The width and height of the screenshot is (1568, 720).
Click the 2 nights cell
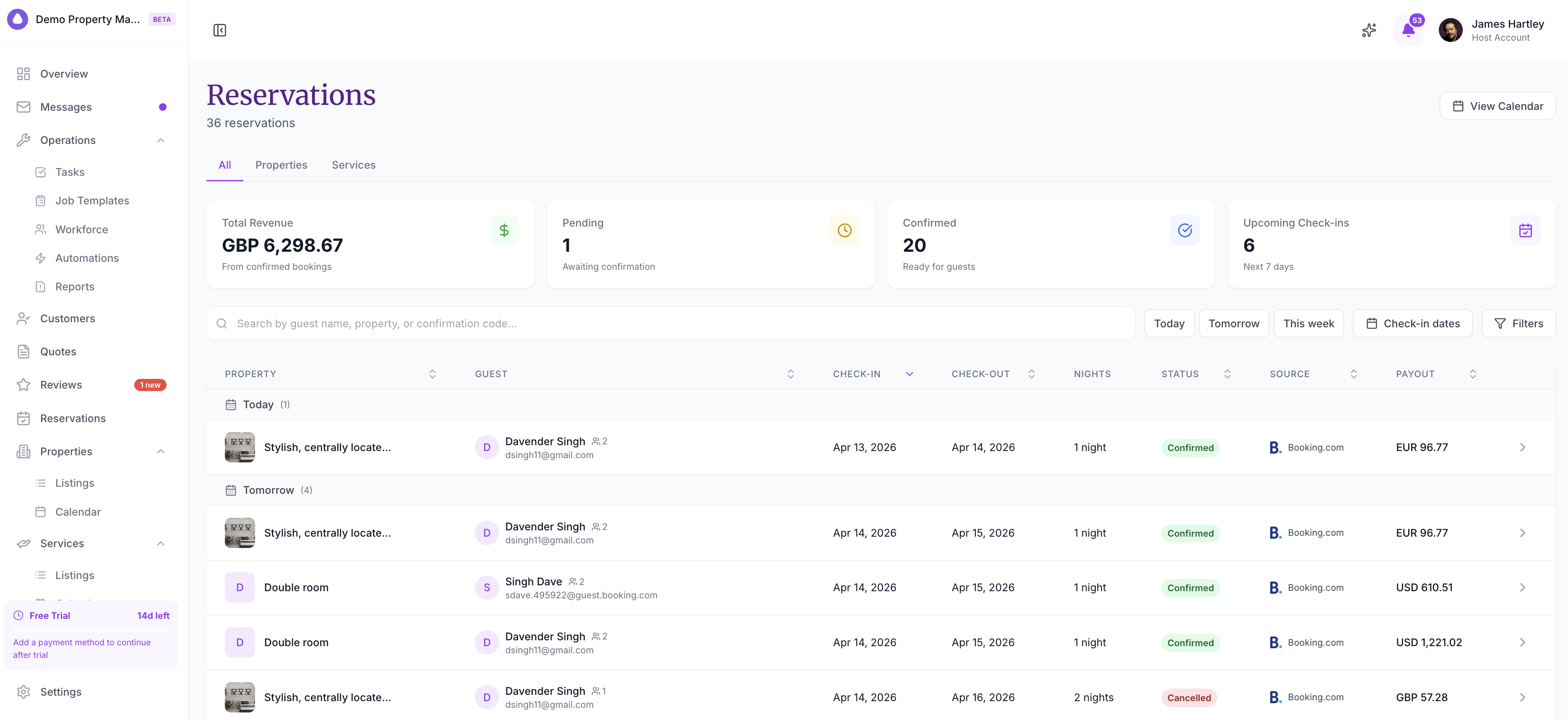pyautogui.click(x=1093, y=697)
